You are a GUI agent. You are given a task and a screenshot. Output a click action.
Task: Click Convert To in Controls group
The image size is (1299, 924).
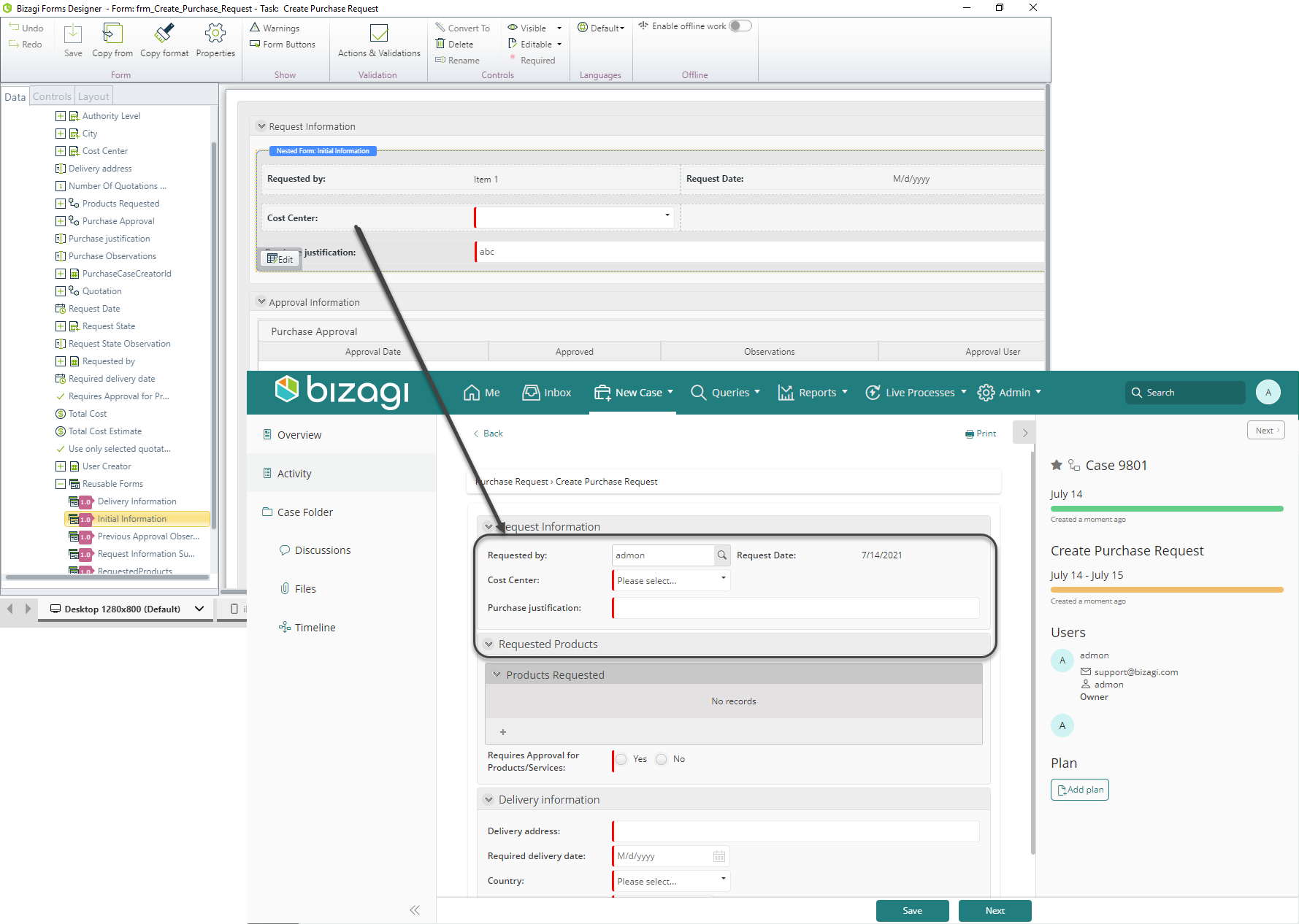(x=463, y=28)
